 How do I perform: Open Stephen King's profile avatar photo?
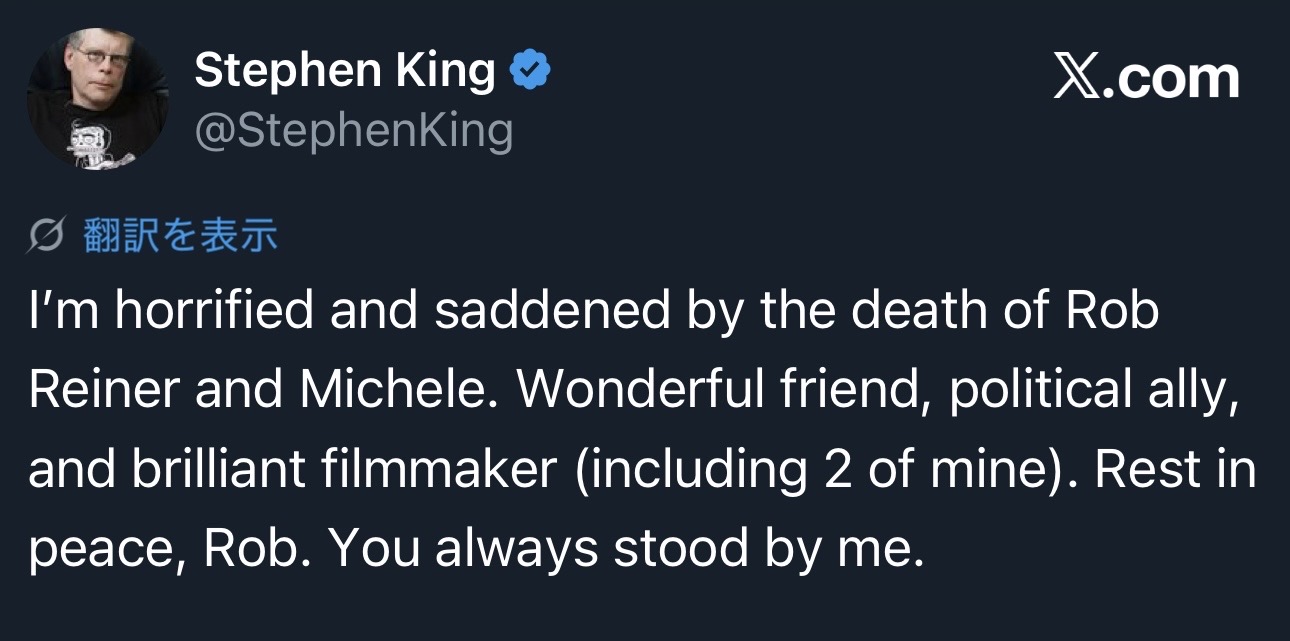[97, 97]
